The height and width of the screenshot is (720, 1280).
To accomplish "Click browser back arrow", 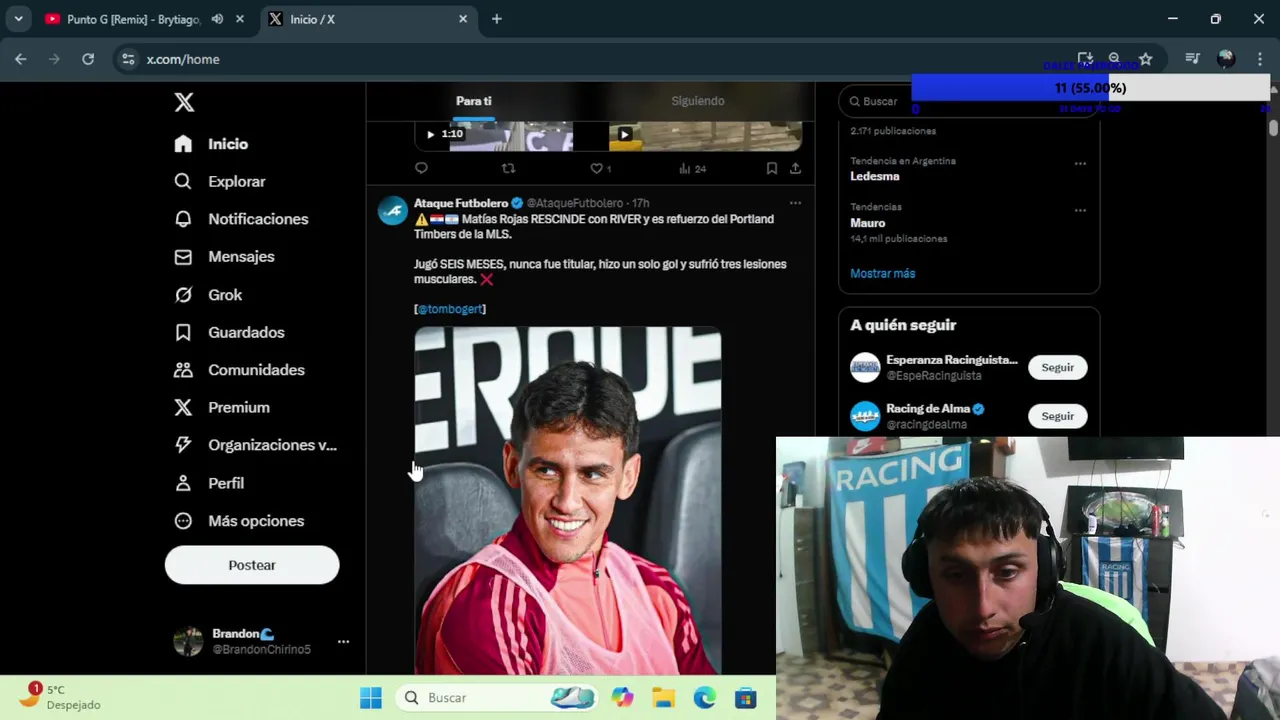I will [21, 59].
